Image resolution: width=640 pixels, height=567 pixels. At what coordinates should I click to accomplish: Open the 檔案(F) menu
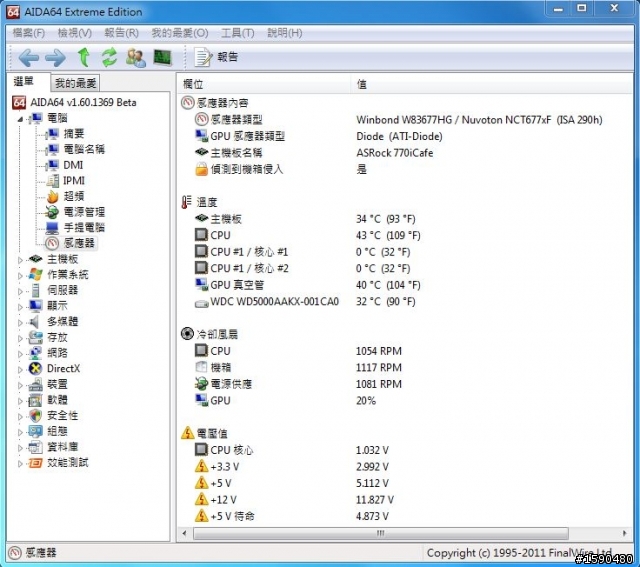[29, 33]
